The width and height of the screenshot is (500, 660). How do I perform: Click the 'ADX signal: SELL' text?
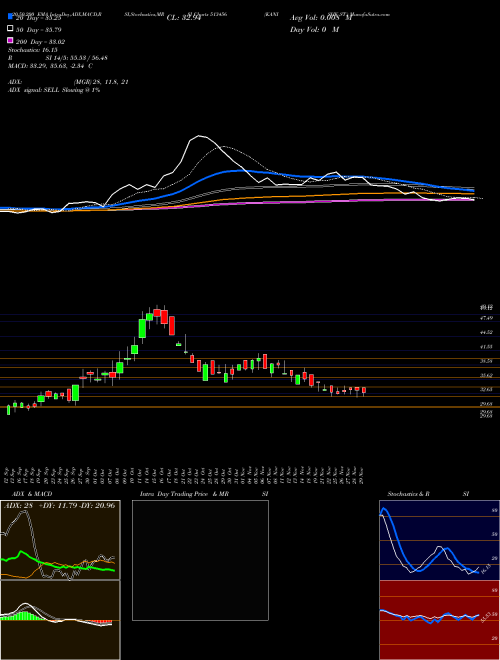click(34, 90)
